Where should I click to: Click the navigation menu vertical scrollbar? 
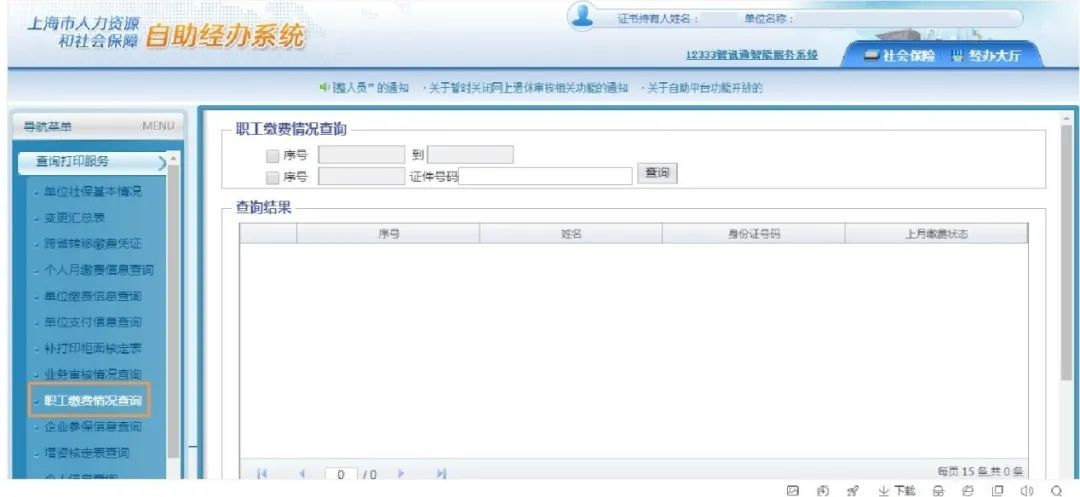pyautogui.click(x=173, y=310)
